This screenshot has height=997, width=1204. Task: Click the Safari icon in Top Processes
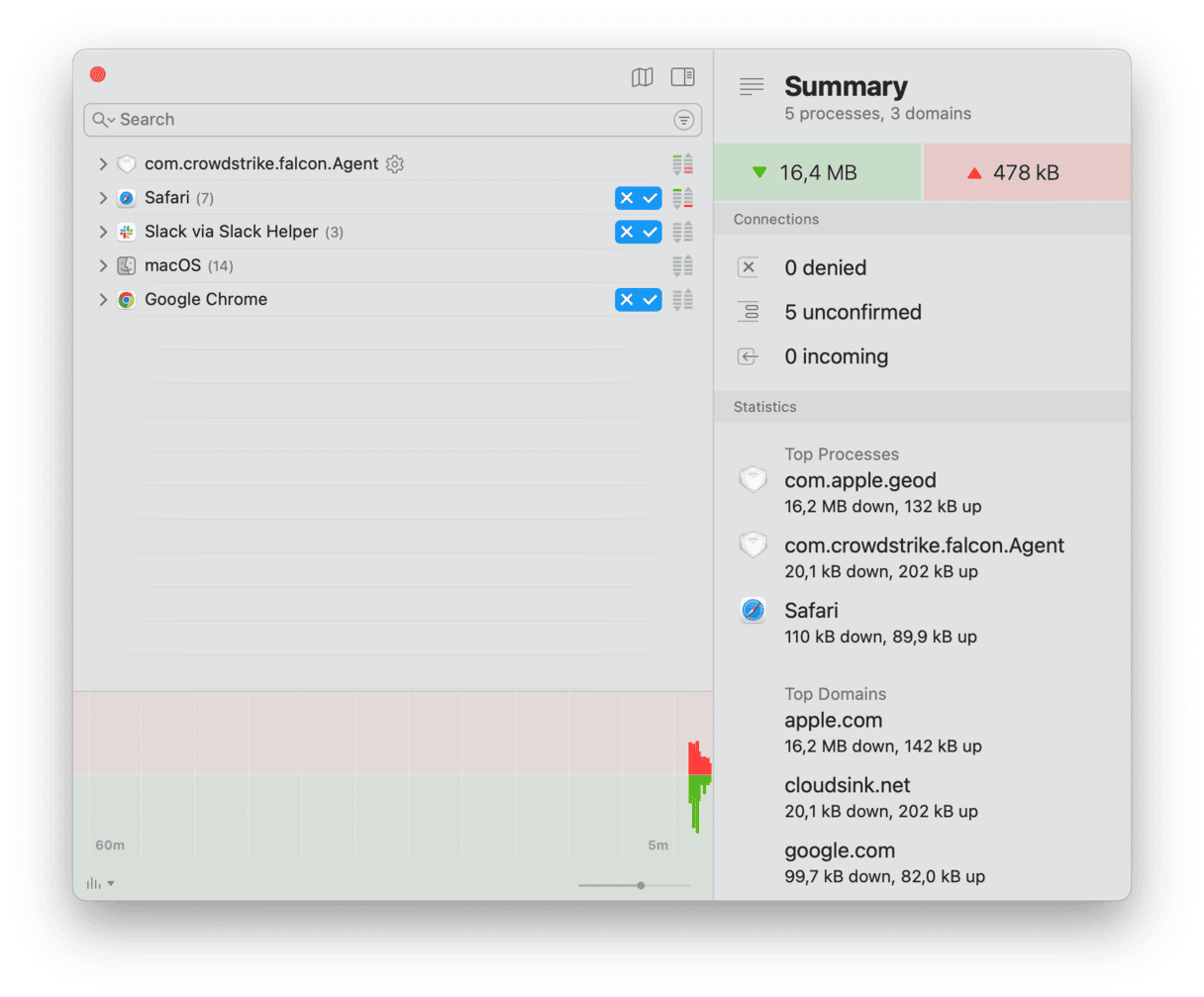(753, 611)
